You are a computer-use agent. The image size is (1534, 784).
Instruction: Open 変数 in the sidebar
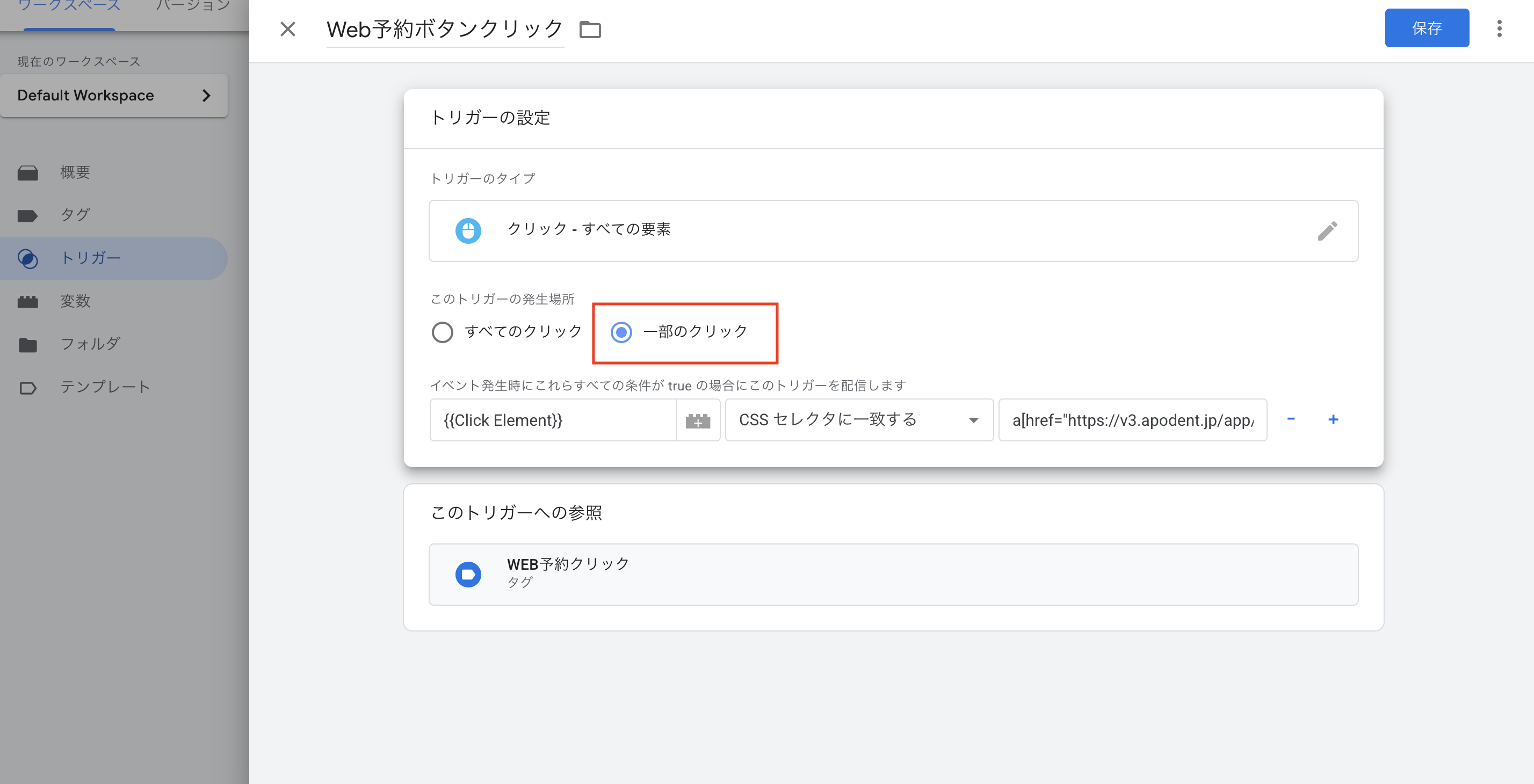point(75,301)
